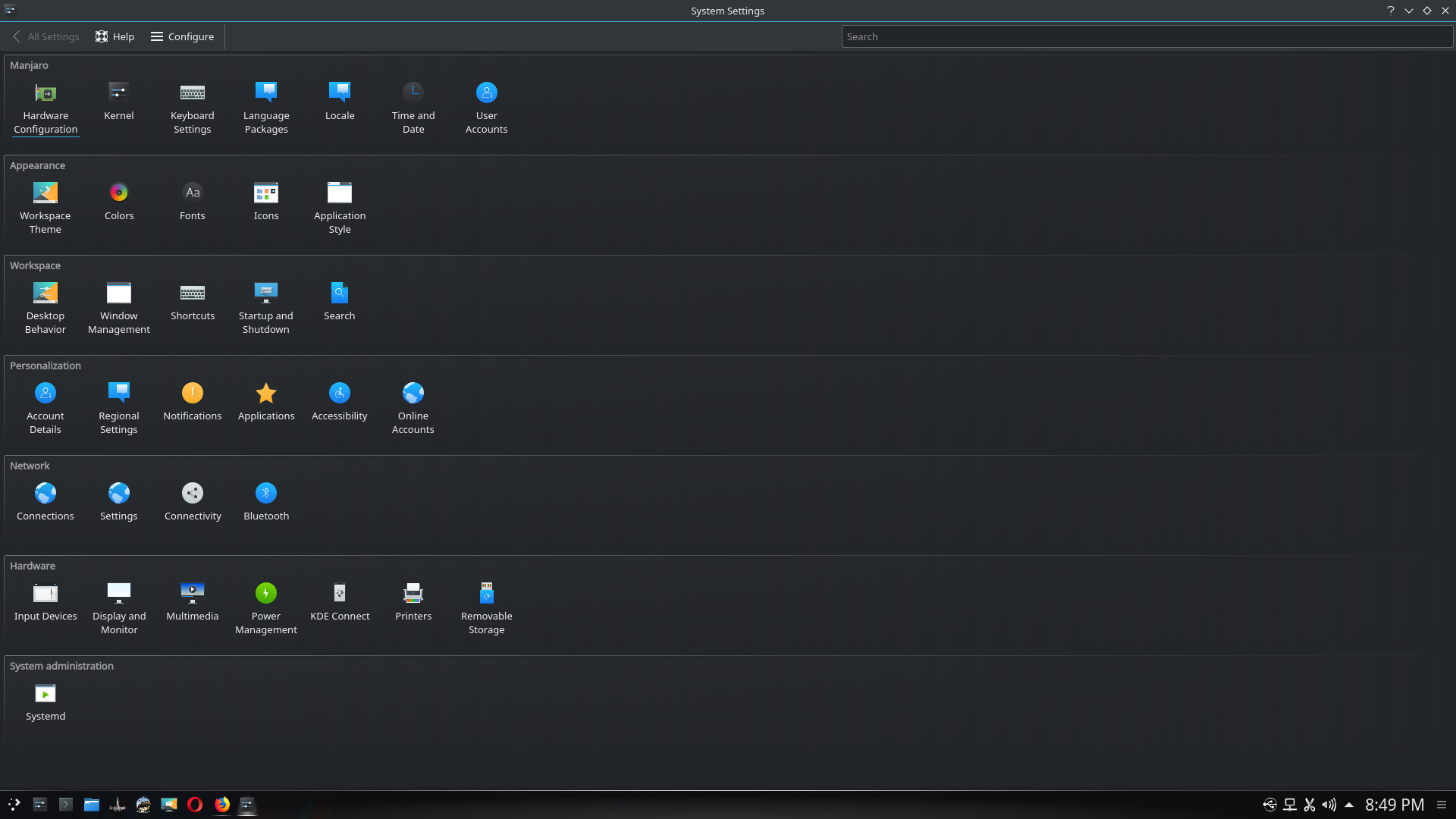Open the Icons appearance module
The height and width of the screenshot is (819, 1456).
pyautogui.click(x=266, y=201)
